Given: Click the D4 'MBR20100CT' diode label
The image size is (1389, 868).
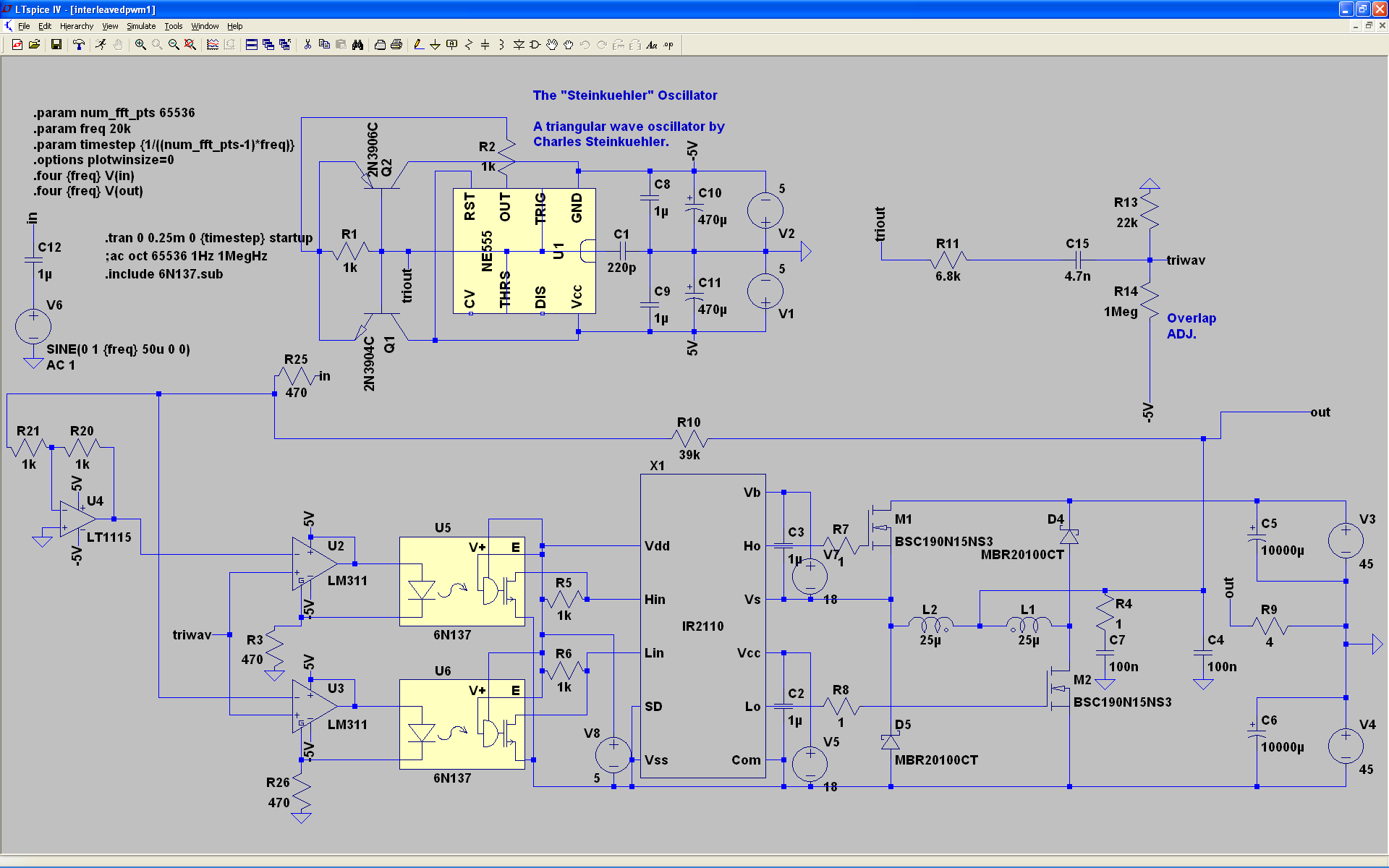Looking at the screenshot, I should pyautogui.click(x=1022, y=555).
